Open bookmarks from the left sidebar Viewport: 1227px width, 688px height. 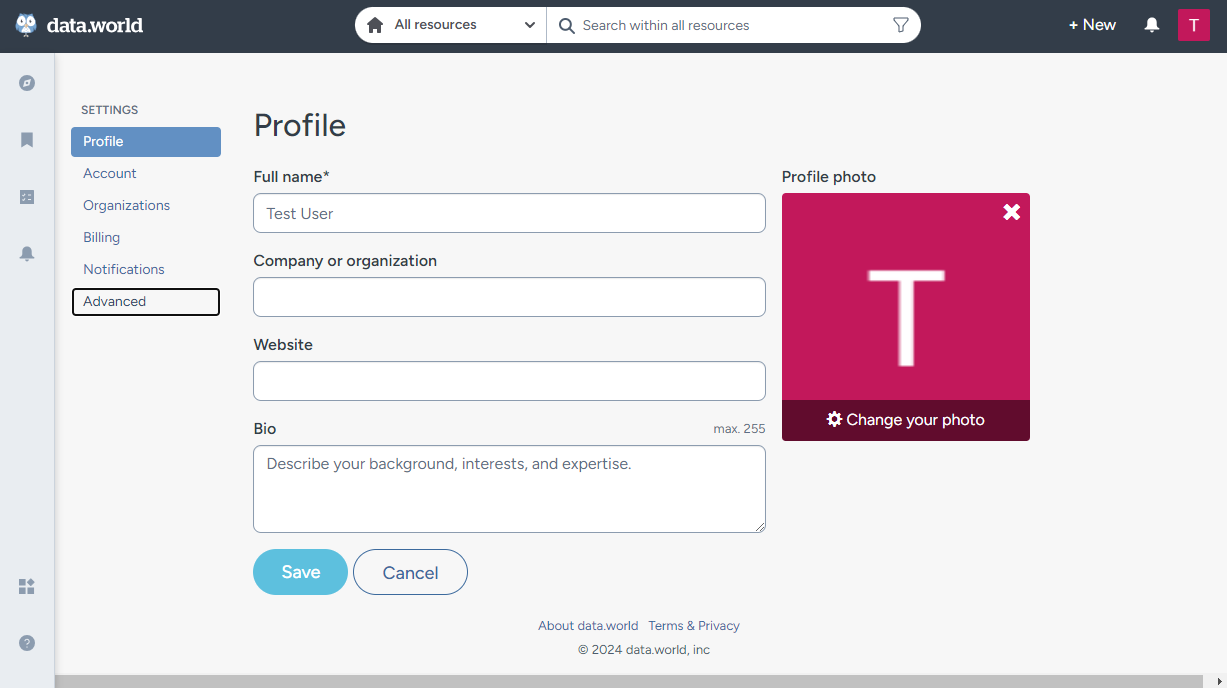coord(27,140)
